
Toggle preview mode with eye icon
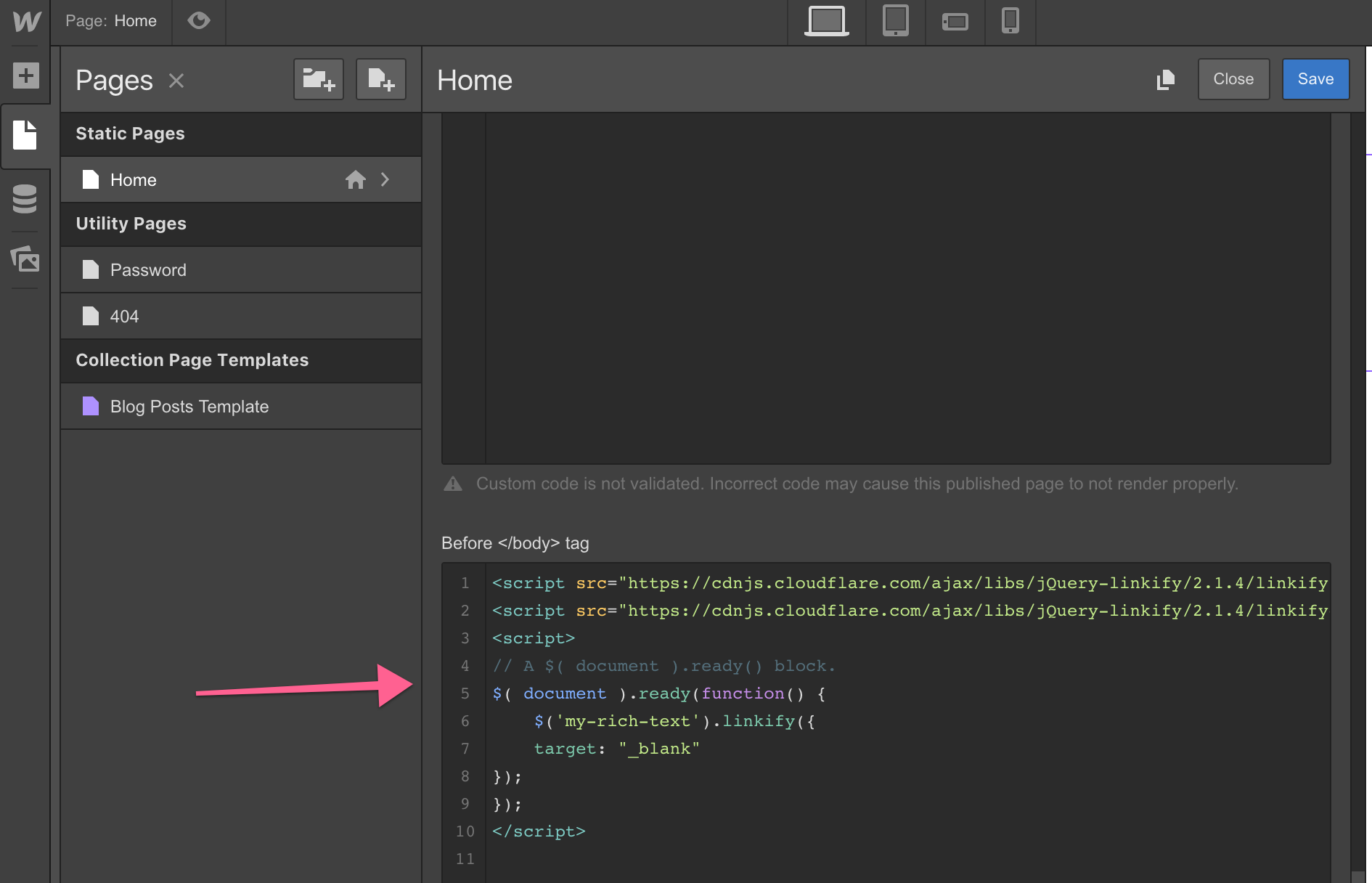point(198,21)
